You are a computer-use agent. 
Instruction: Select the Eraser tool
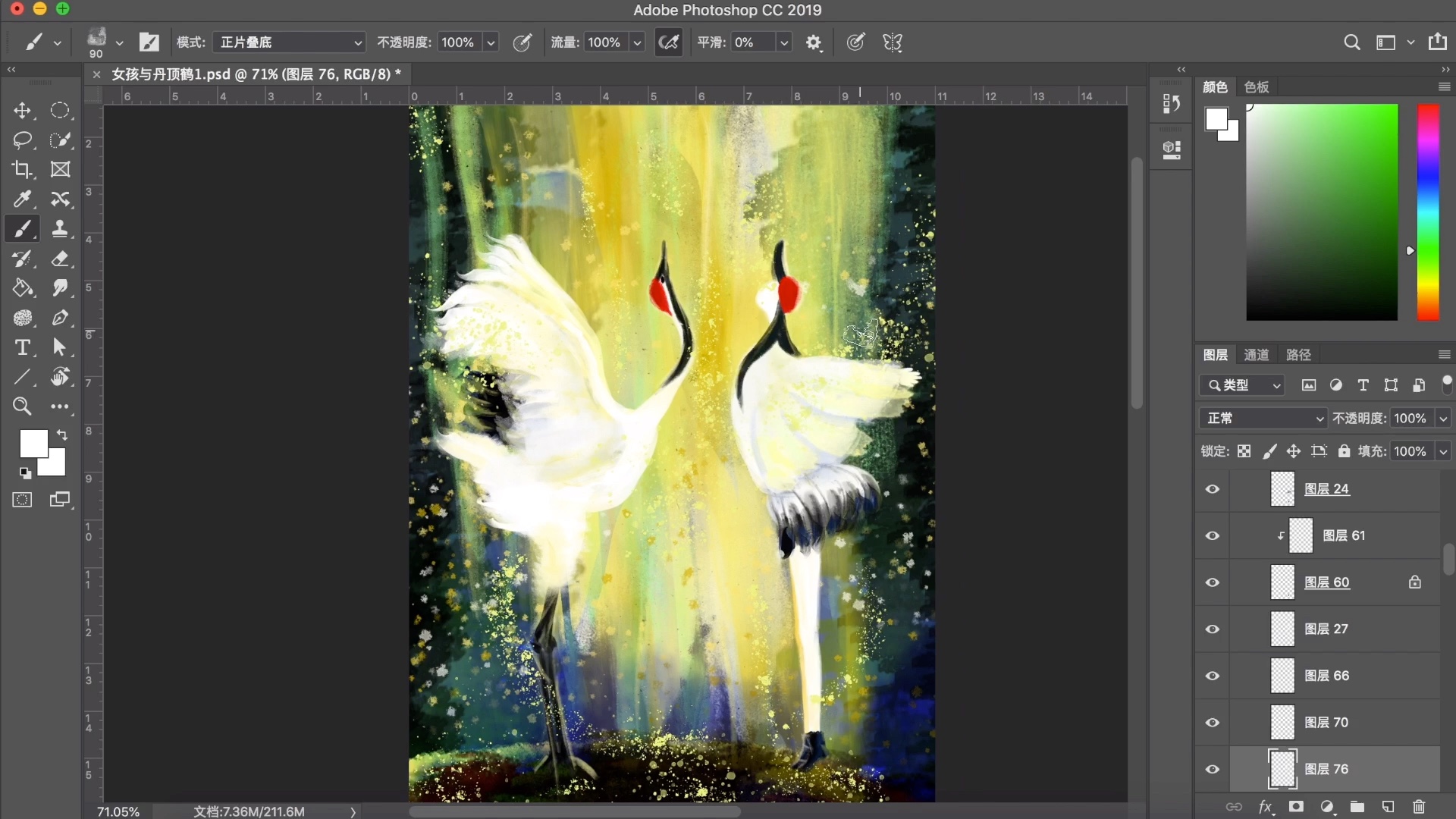60,259
